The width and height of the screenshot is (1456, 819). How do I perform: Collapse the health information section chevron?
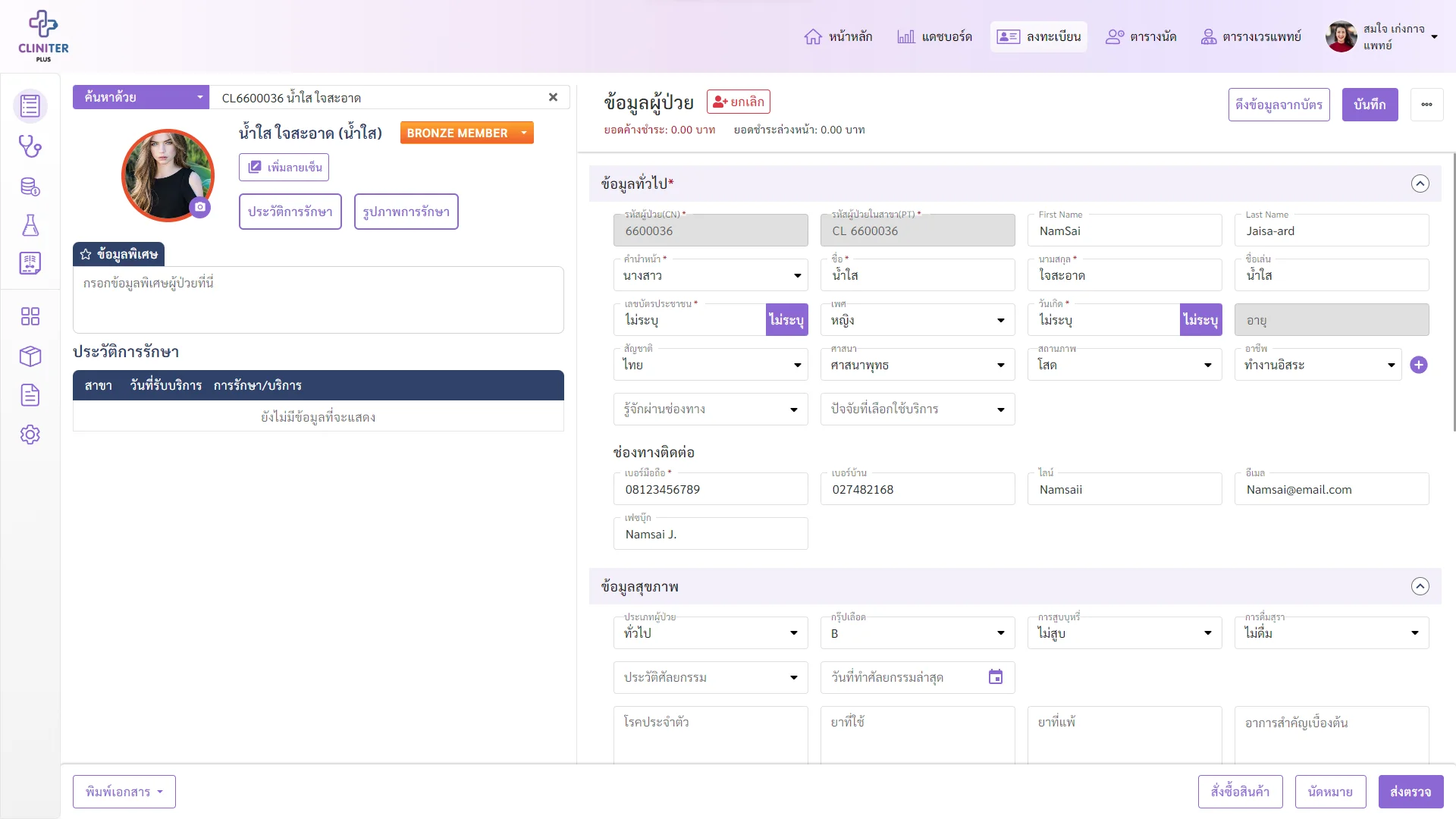[1420, 586]
